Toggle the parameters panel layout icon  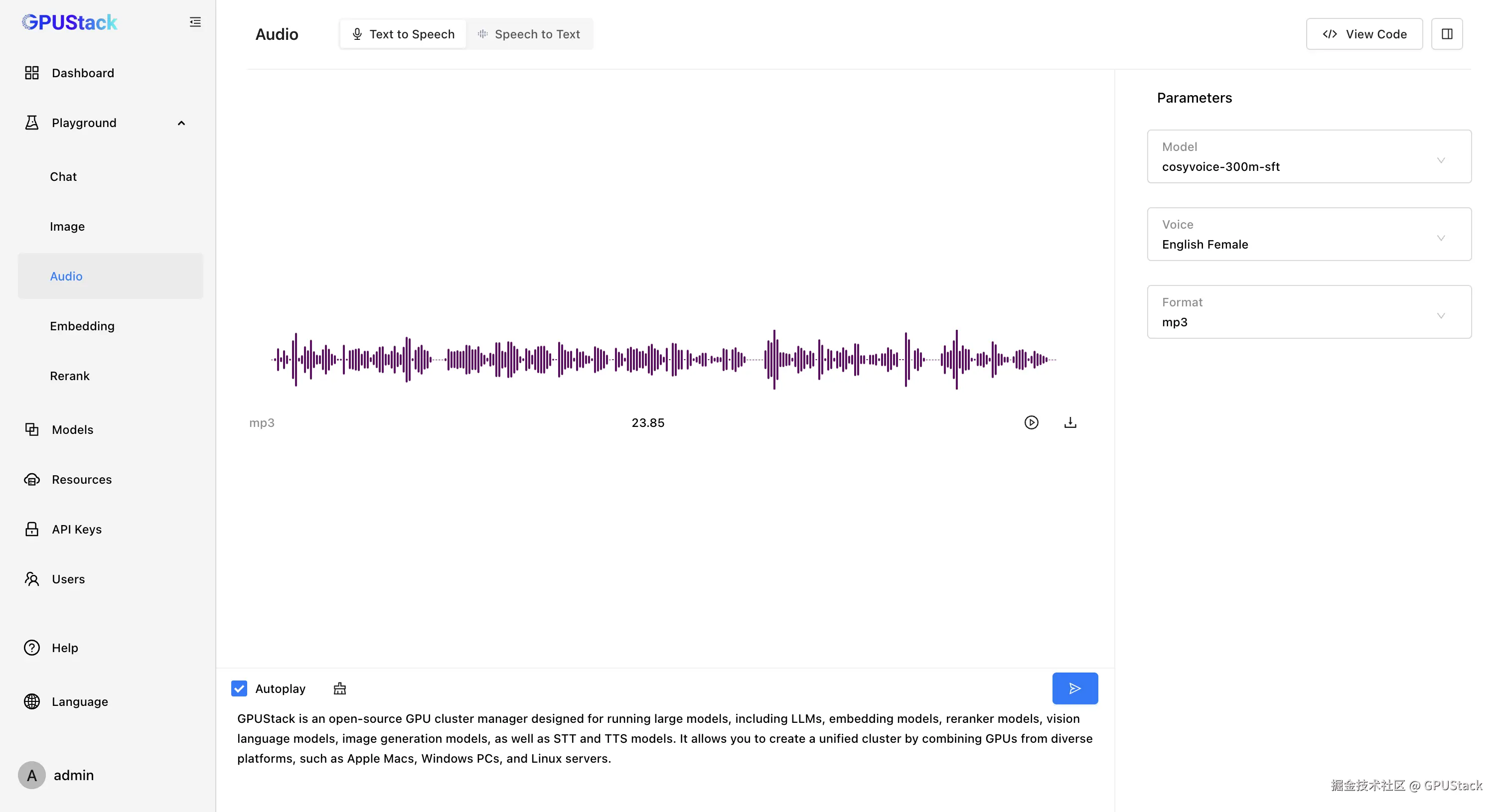point(1447,34)
